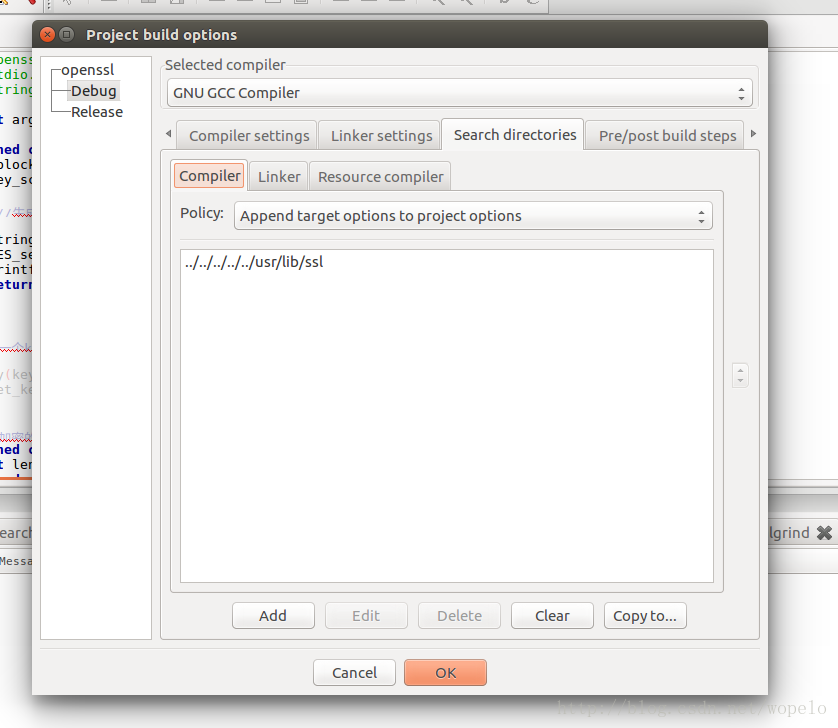Viewport: 838px width, 728px height.
Task: Select the openssl project tree root
Action: point(88,70)
